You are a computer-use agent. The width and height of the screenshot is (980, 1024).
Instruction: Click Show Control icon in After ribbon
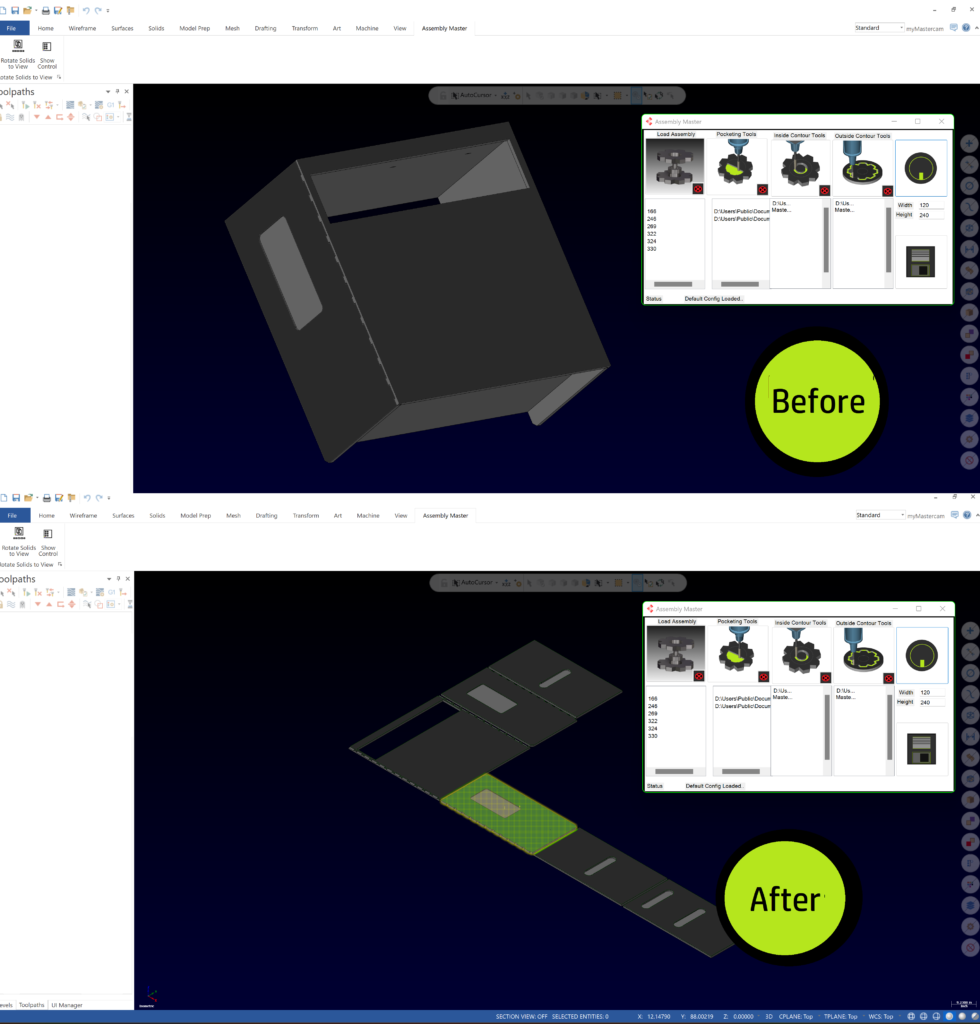tap(47, 534)
